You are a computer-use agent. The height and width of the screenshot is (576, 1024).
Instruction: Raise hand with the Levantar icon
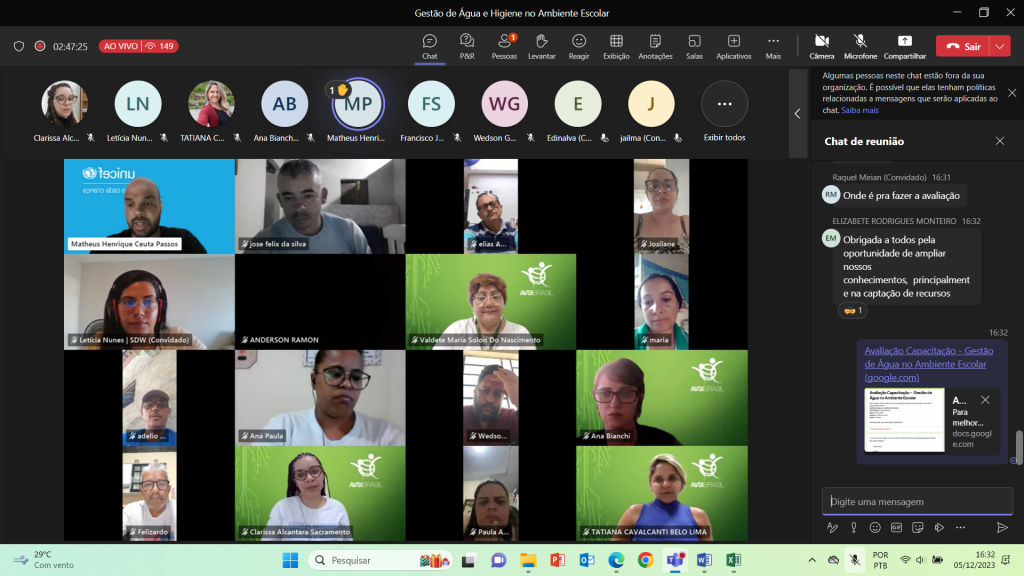[x=541, y=46]
